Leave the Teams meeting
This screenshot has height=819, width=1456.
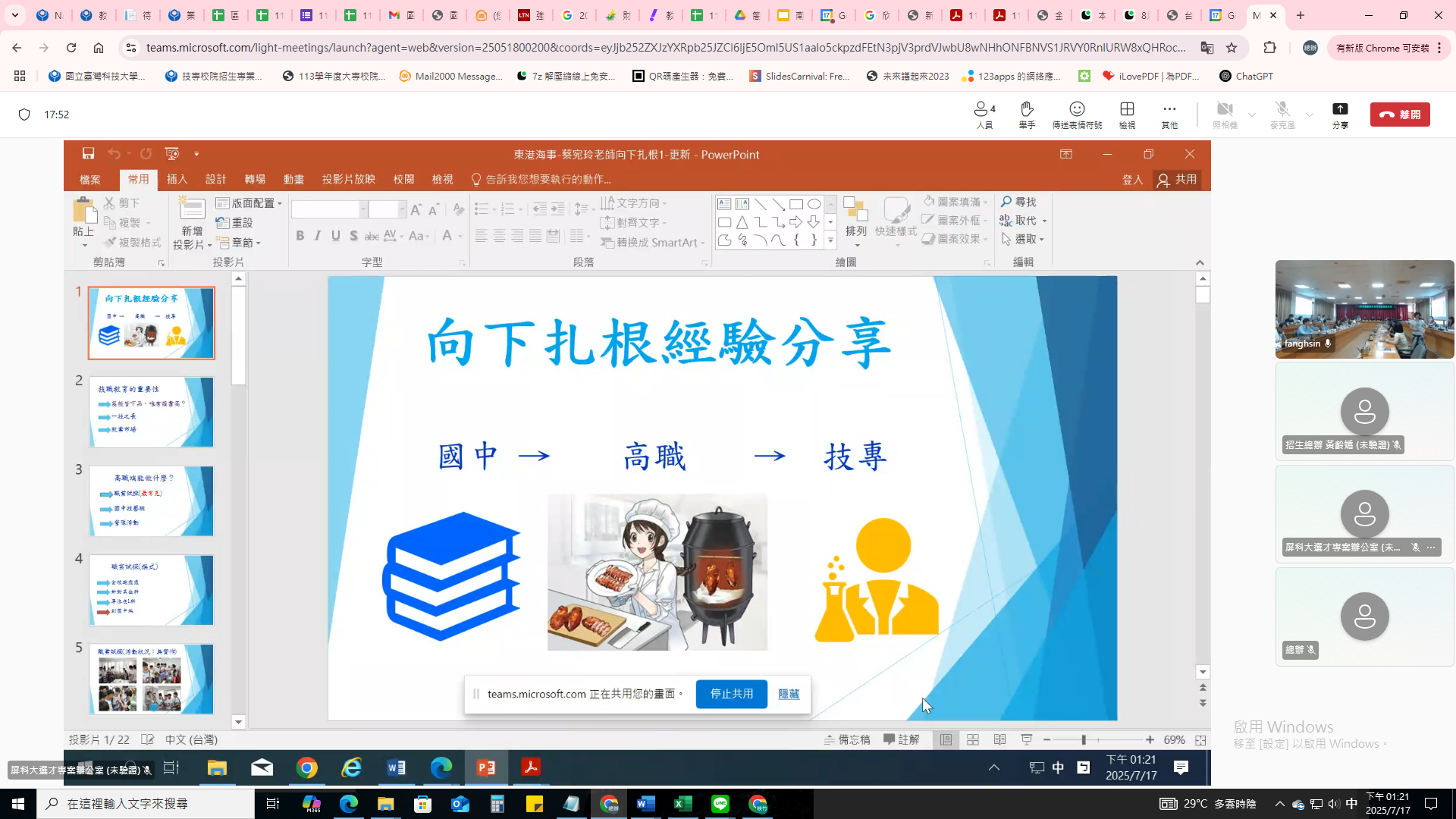(x=1400, y=115)
